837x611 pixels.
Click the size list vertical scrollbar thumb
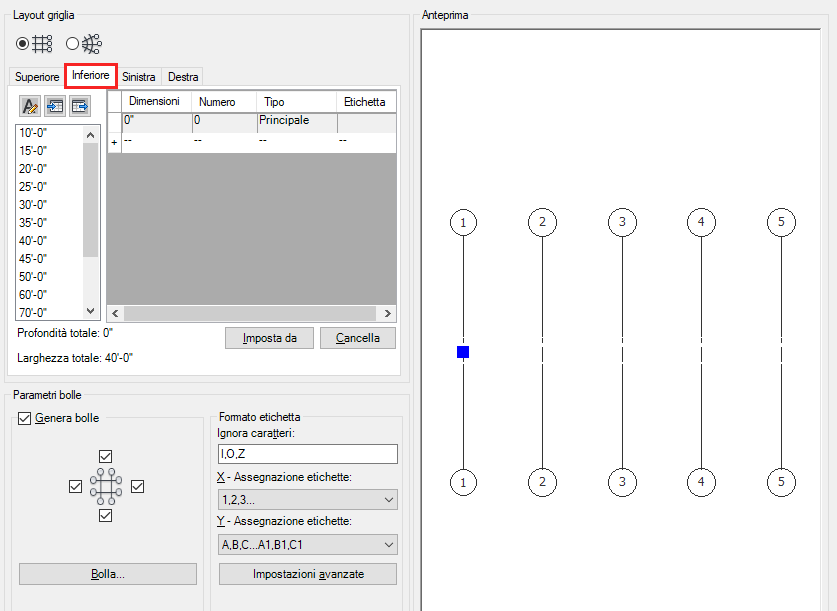[x=91, y=200]
